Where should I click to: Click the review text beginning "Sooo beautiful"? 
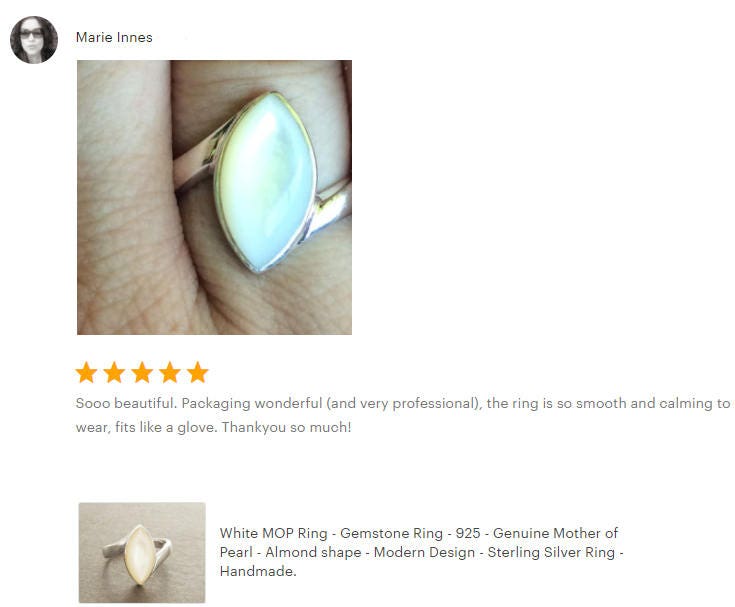pos(403,415)
